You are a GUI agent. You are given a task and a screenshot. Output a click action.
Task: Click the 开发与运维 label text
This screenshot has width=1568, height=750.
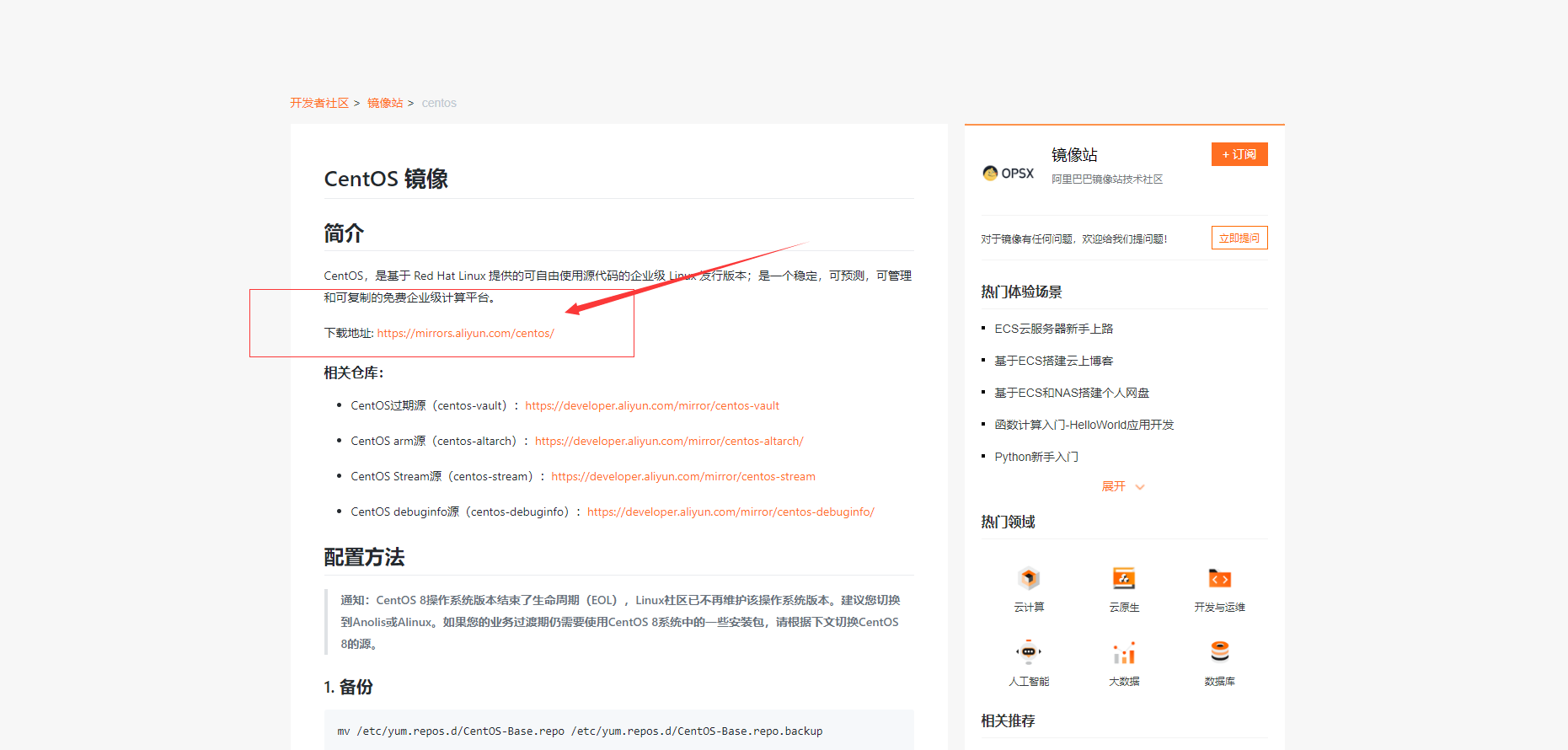[x=1219, y=607]
